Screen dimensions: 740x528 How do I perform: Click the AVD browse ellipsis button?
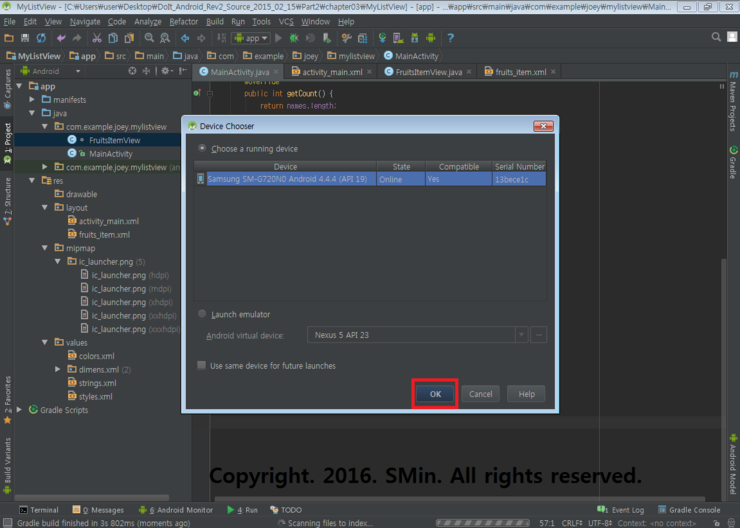click(538, 335)
